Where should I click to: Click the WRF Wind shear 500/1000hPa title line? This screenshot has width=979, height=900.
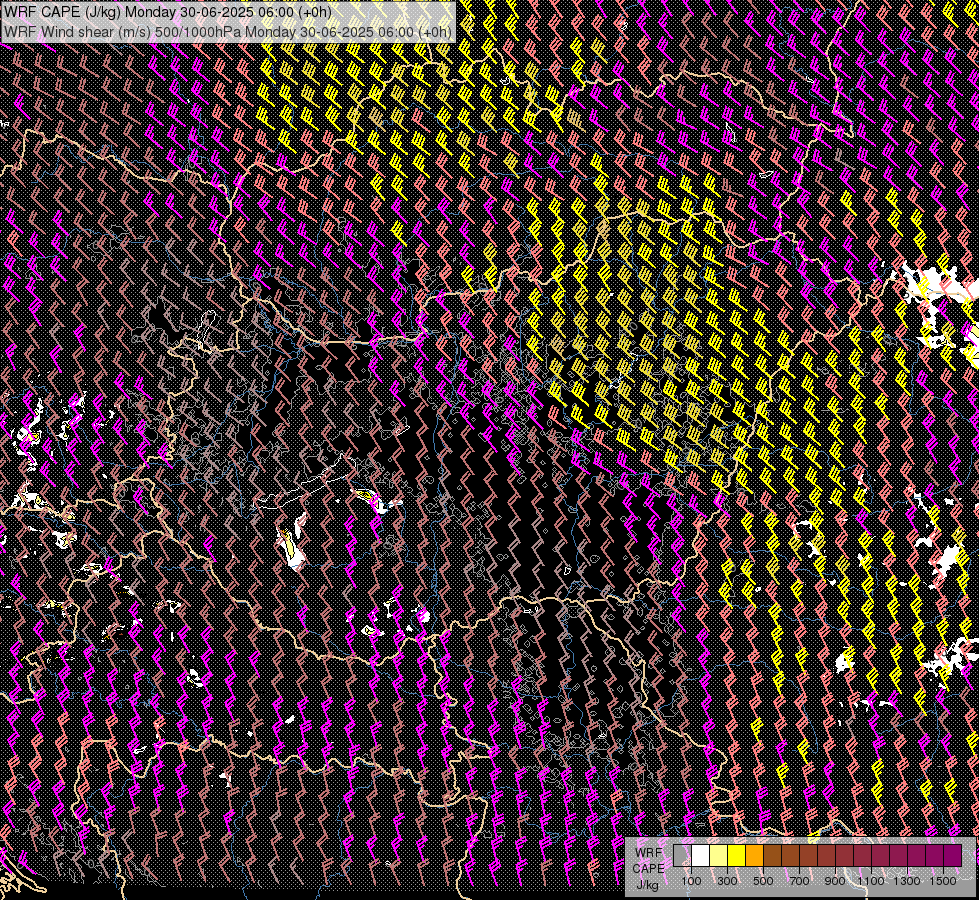pos(228,31)
